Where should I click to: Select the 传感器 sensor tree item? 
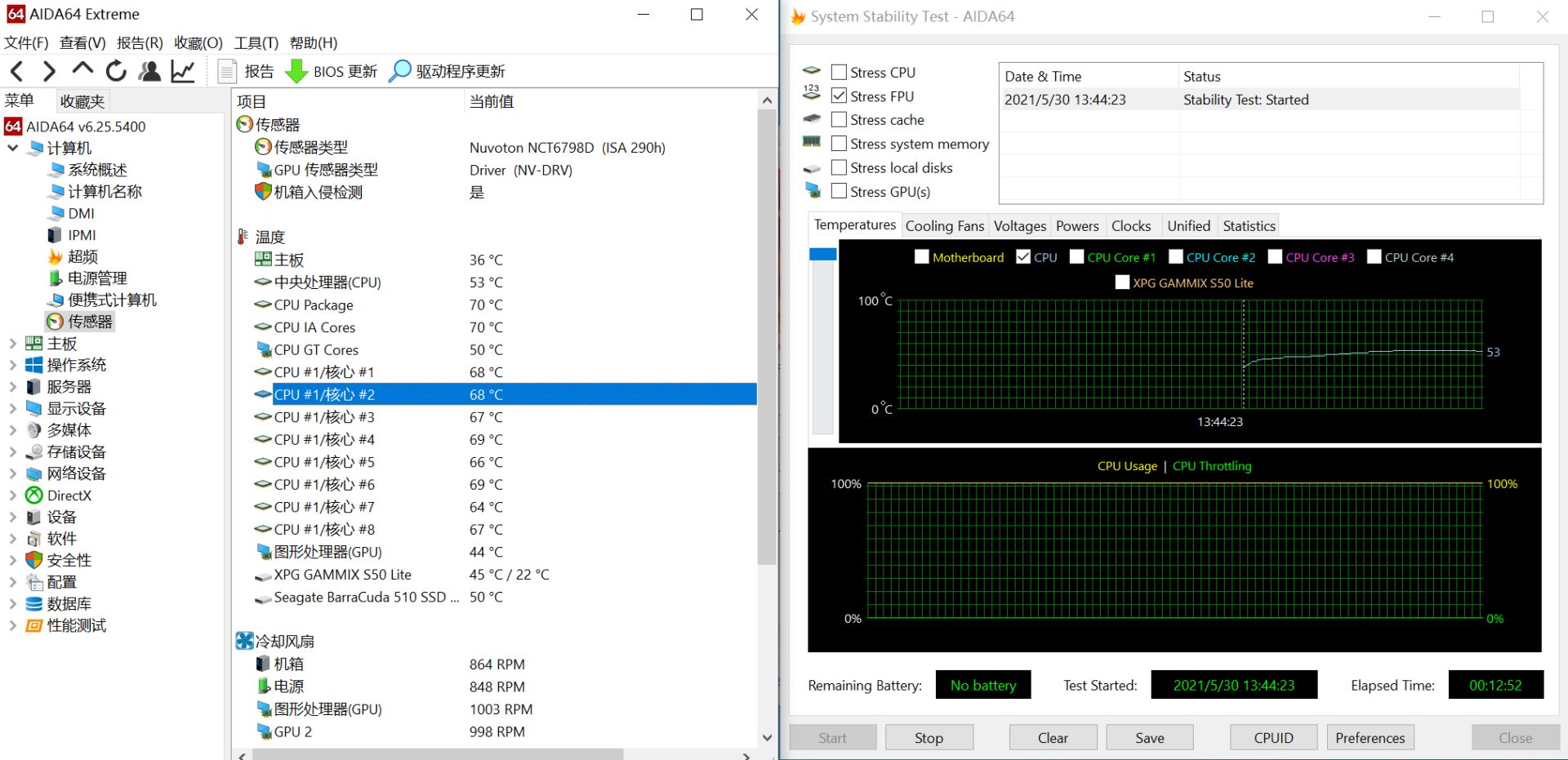[x=80, y=322]
